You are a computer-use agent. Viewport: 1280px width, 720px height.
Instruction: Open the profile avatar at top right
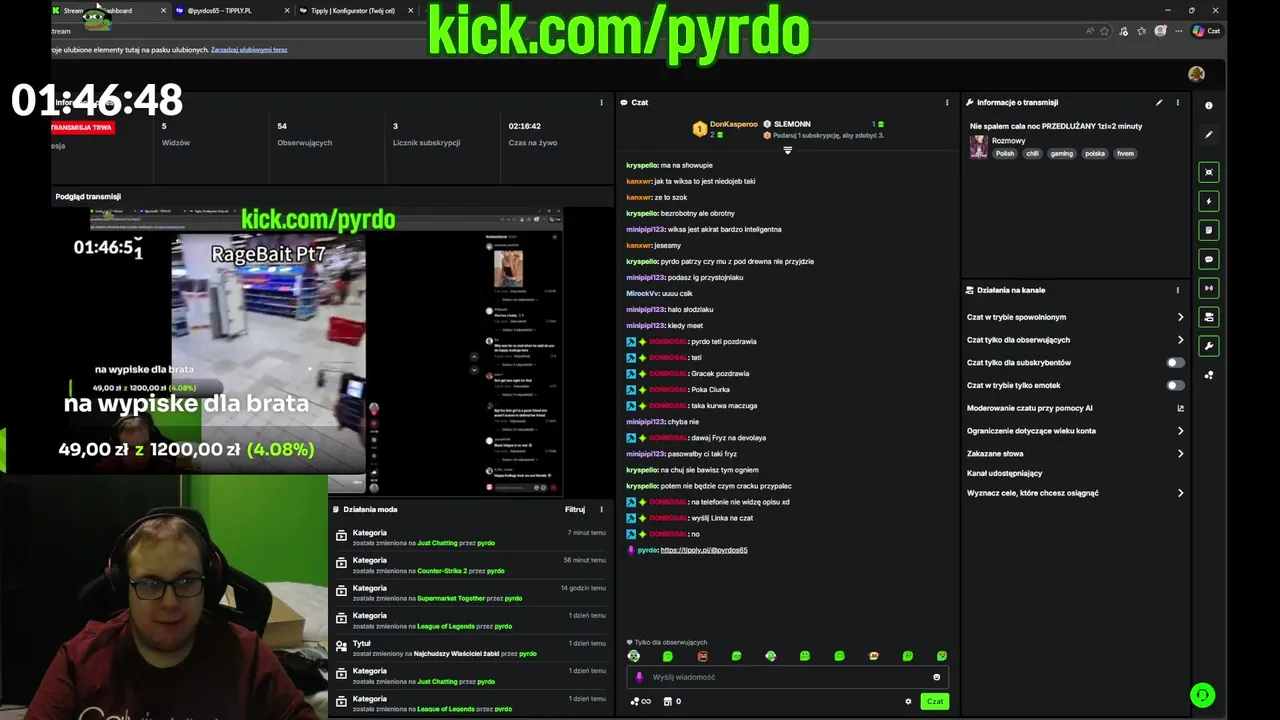pyautogui.click(x=1196, y=74)
